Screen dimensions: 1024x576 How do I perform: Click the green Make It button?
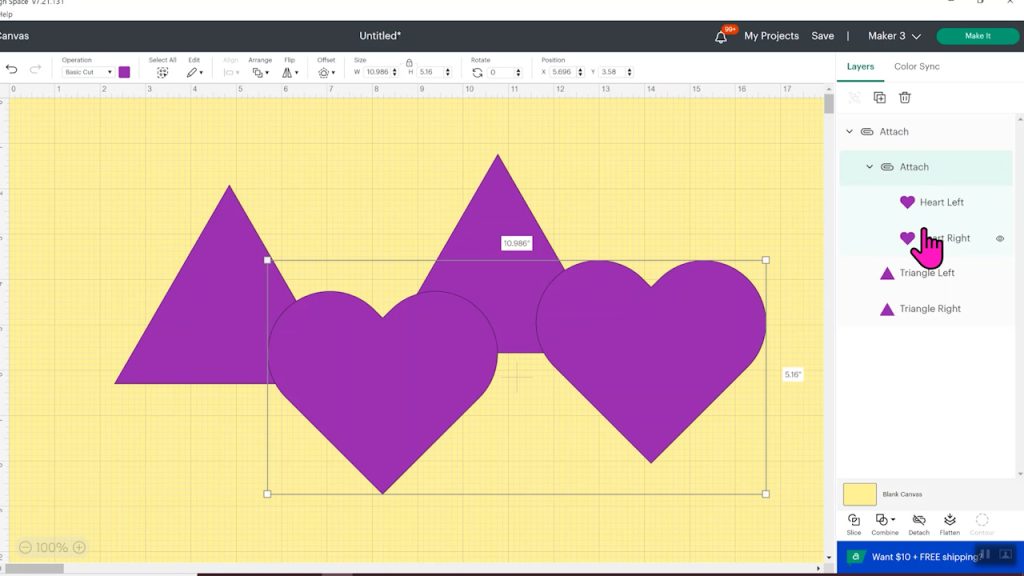[x=977, y=36]
